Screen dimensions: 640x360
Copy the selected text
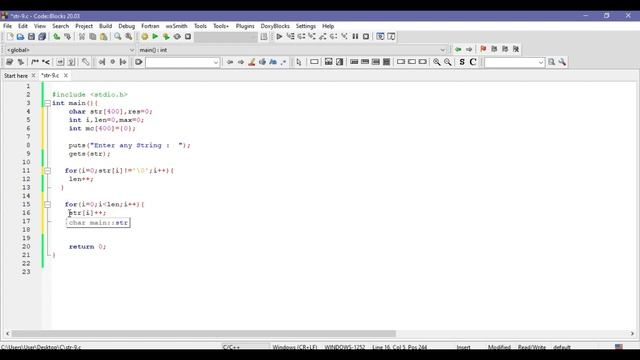pos(93,37)
